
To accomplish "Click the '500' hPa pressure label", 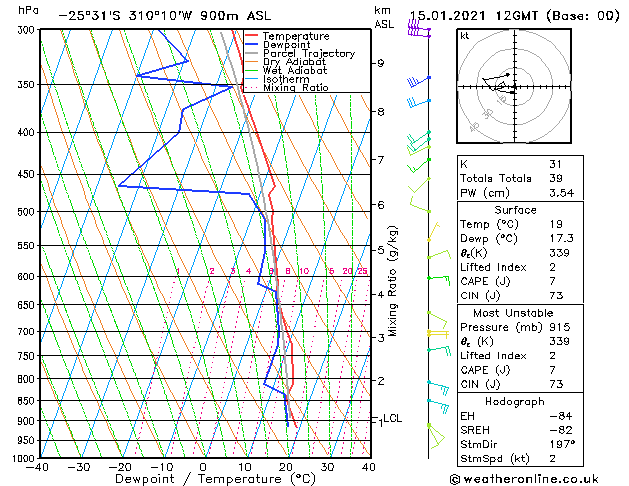I will [28, 212].
